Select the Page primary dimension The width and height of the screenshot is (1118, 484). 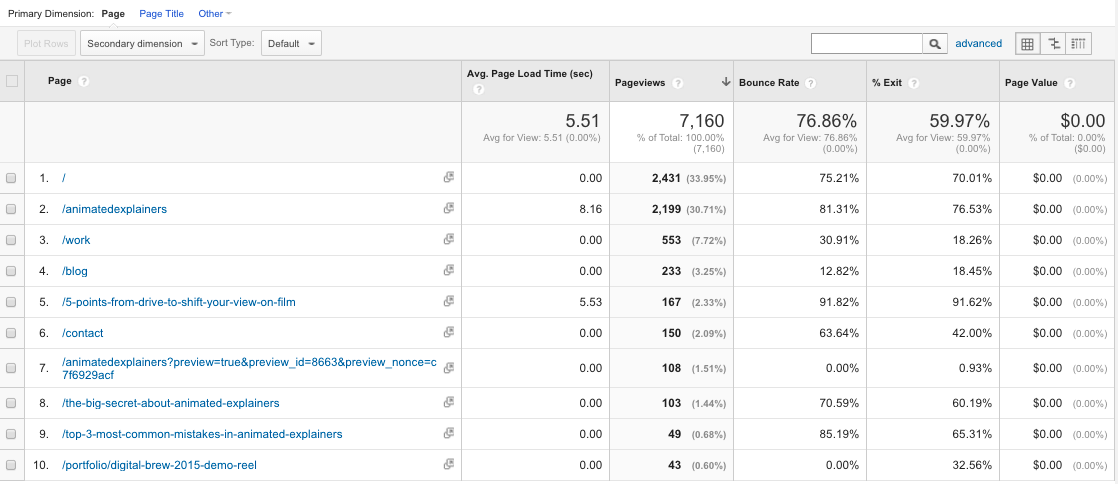coord(113,14)
